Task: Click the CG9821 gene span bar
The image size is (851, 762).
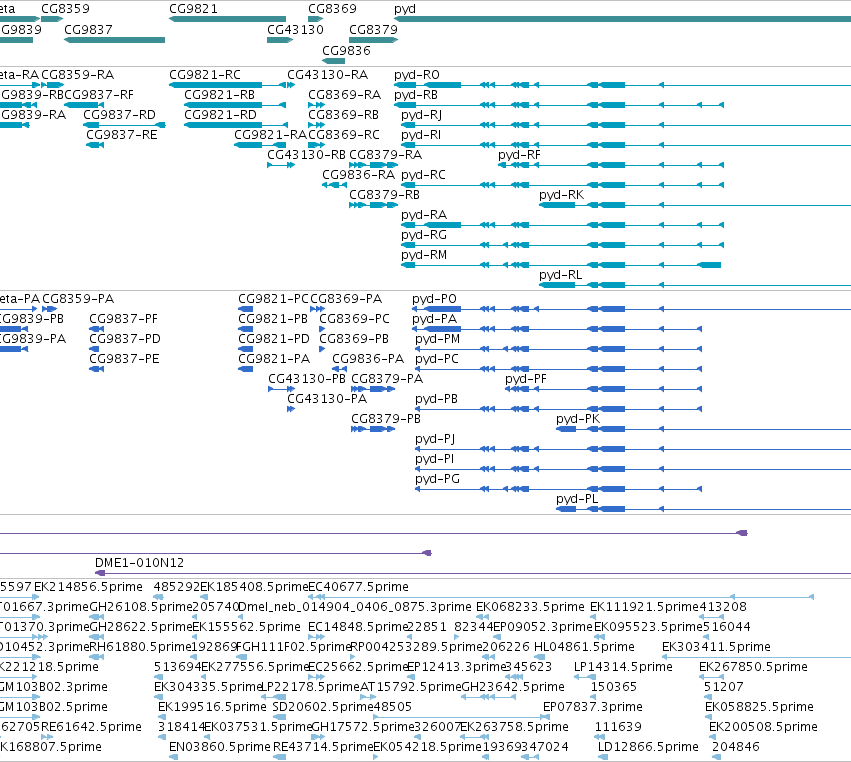Action: [x=227, y=19]
